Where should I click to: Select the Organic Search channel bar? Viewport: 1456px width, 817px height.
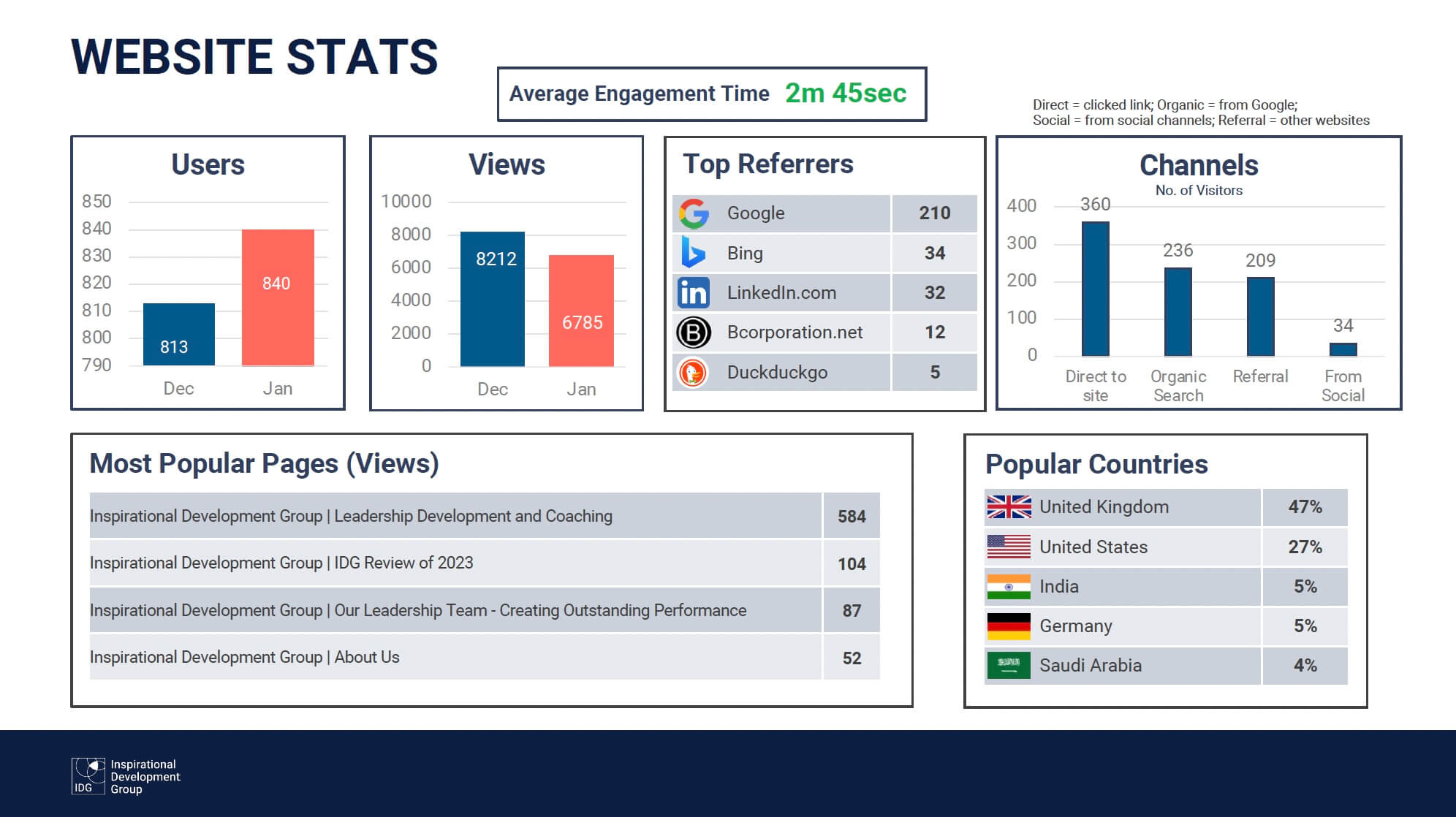click(1178, 312)
